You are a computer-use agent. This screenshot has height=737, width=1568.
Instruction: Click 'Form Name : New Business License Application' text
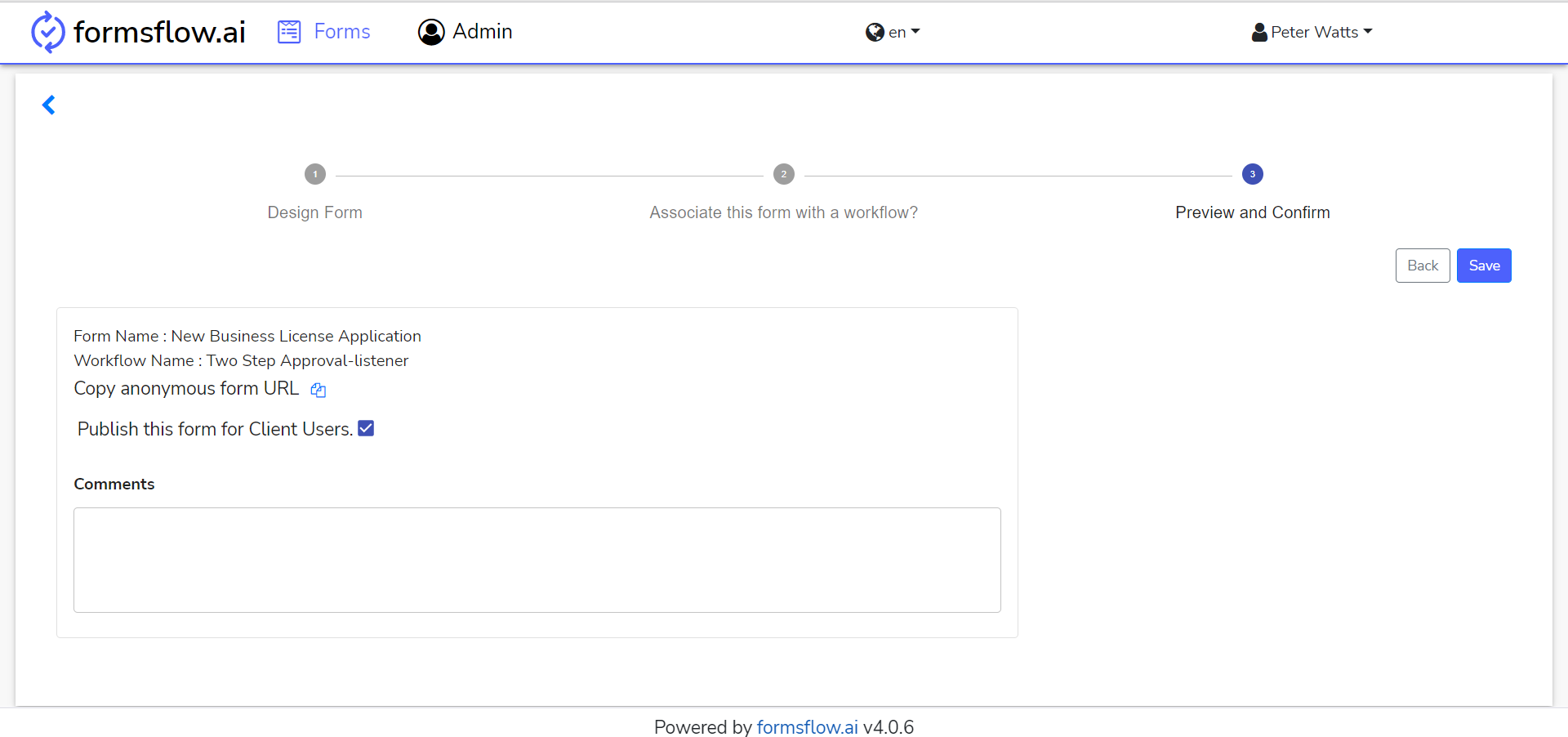pyautogui.click(x=247, y=336)
